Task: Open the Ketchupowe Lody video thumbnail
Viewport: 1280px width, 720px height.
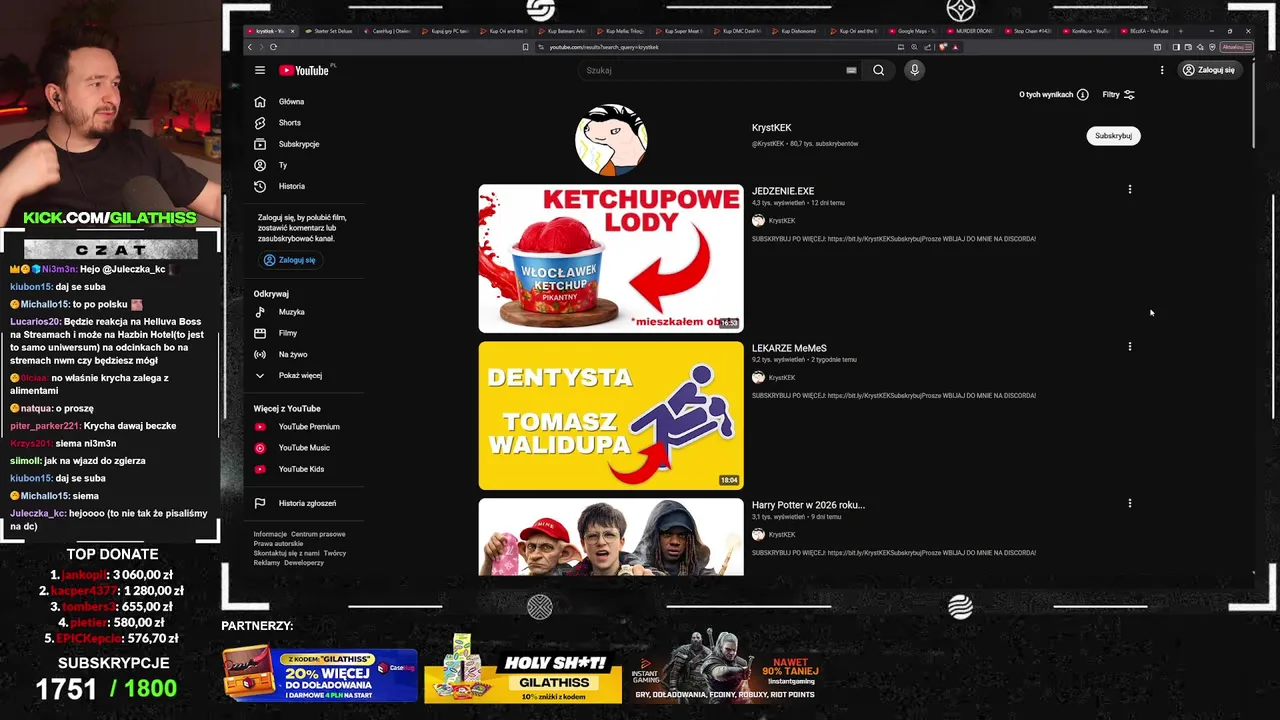Action: (x=611, y=258)
